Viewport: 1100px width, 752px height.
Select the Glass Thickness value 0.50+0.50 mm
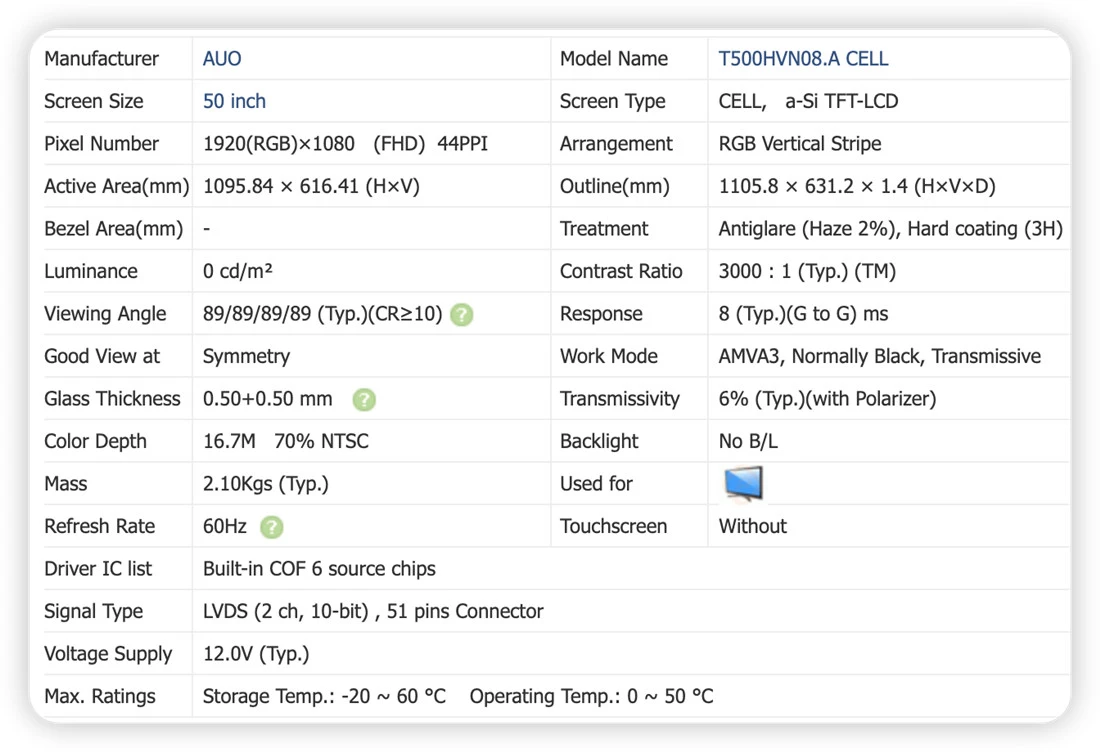coord(267,398)
